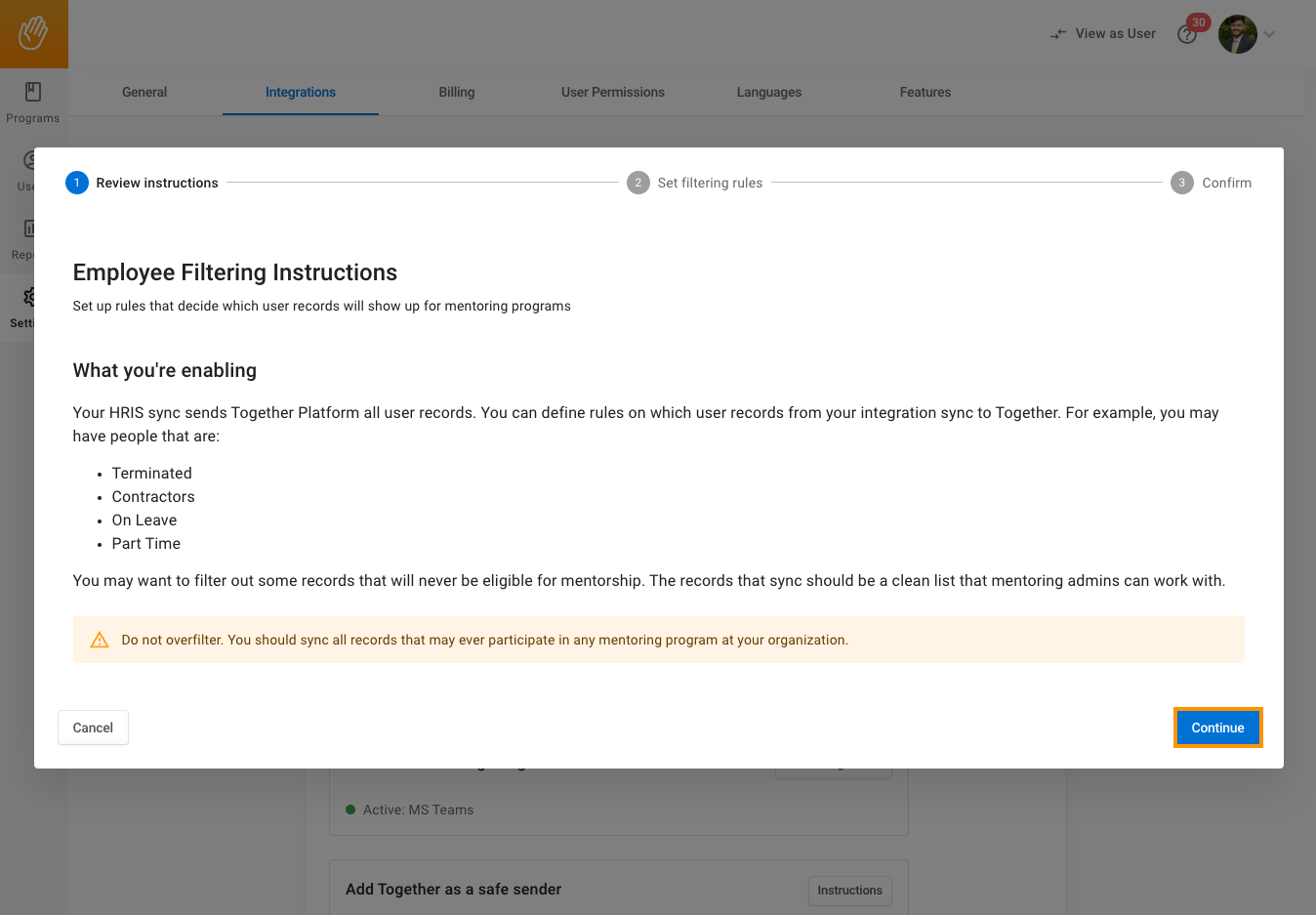
Task: Expand the profile dropdown chevron
Action: coord(1269,34)
